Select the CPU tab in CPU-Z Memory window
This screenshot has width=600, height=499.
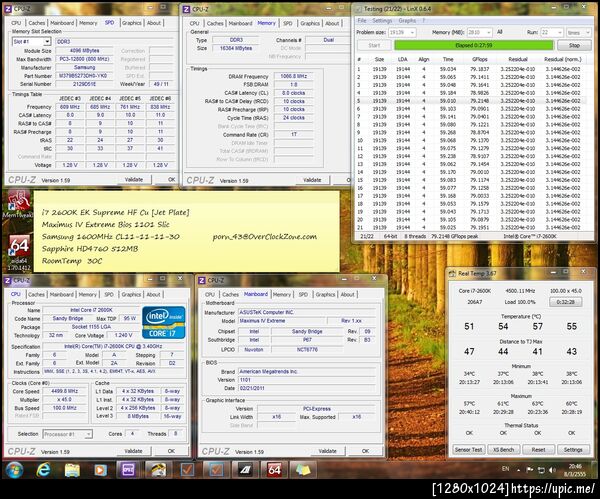[194, 23]
